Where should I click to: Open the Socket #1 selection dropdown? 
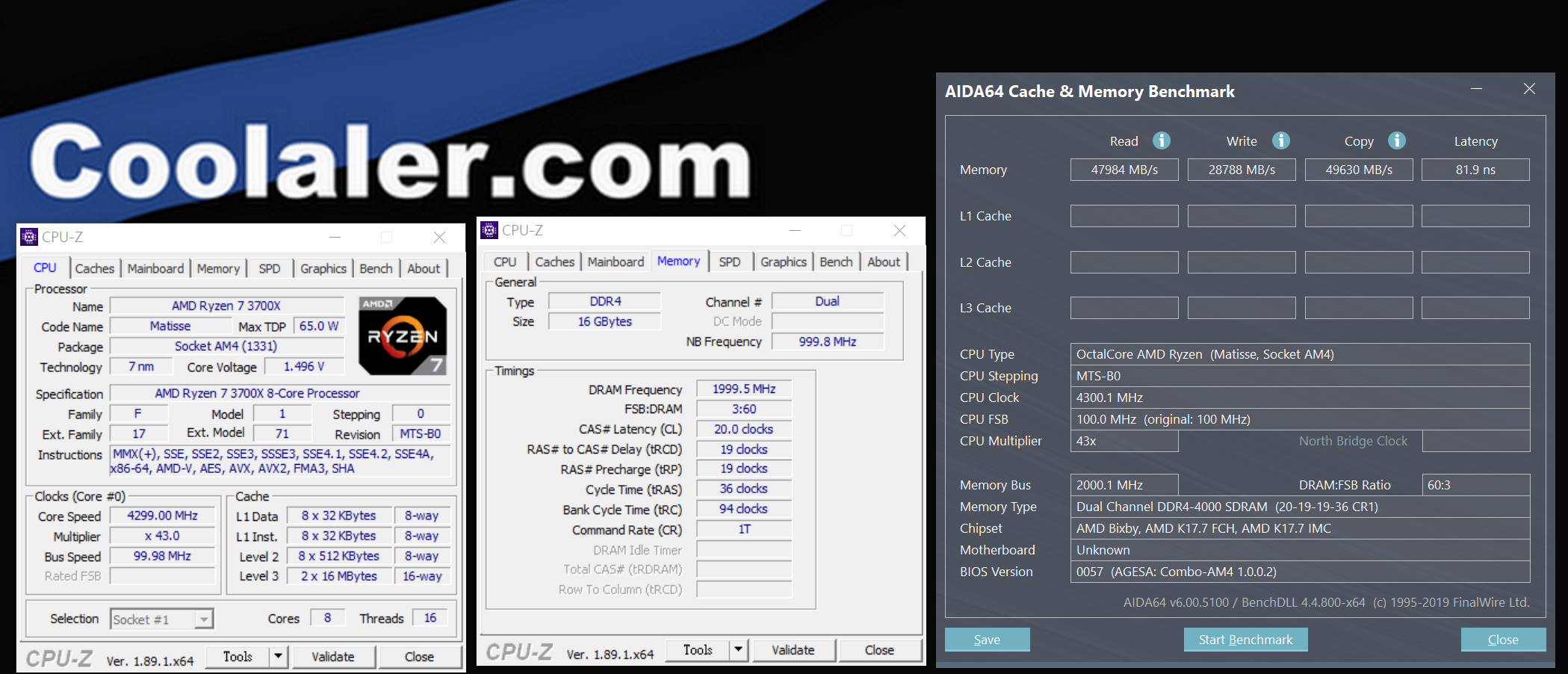203,619
